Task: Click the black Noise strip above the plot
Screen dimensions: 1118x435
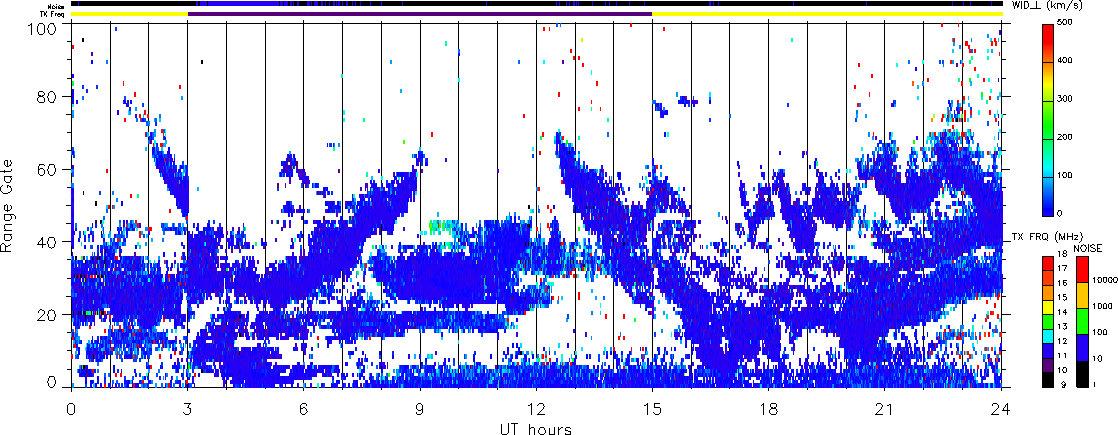Action: pyautogui.click(x=536, y=4)
